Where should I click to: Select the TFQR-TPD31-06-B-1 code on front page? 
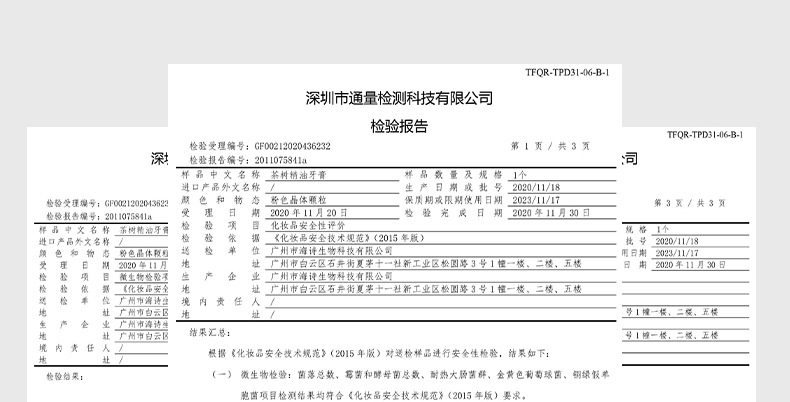coord(567,73)
